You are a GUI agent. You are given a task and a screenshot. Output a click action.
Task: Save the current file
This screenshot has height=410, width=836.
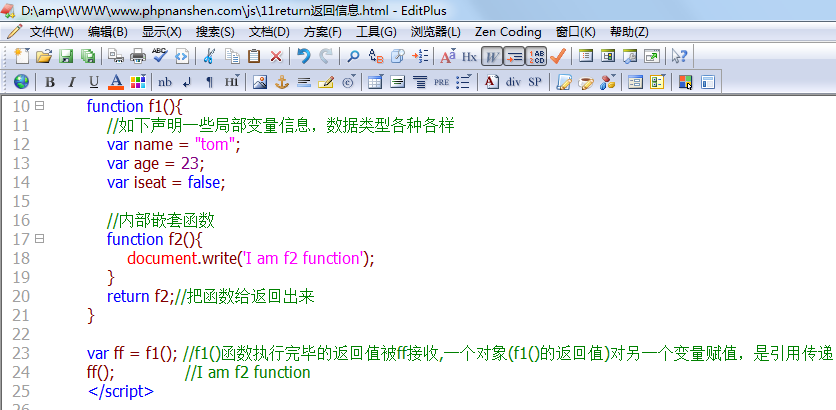pos(66,56)
